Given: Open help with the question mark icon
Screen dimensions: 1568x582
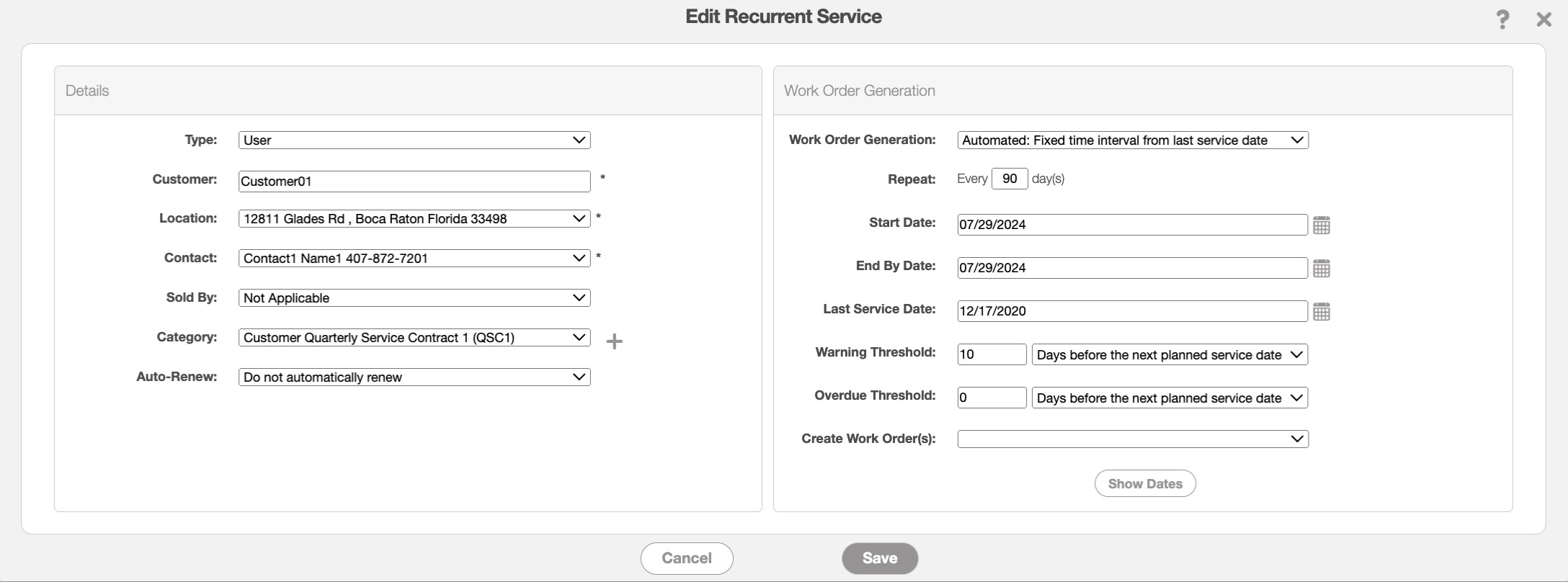Looking at the screenshot, I should 1502,19.
